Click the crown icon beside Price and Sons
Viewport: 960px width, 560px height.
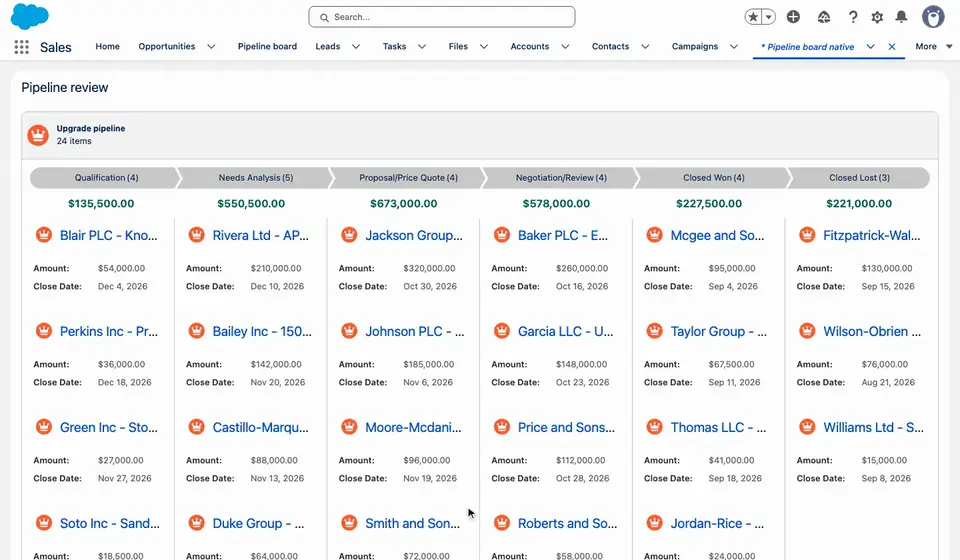point(501,427)
